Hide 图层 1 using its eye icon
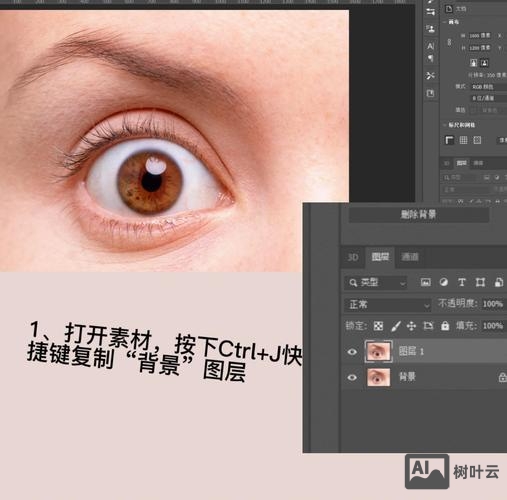The width and height of the screenshot is (507, 500). click(x=352, y=352)
